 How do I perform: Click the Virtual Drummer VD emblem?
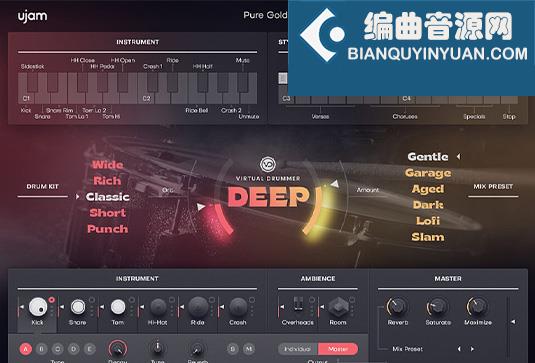pyautogui.click(x=268, y=164)
